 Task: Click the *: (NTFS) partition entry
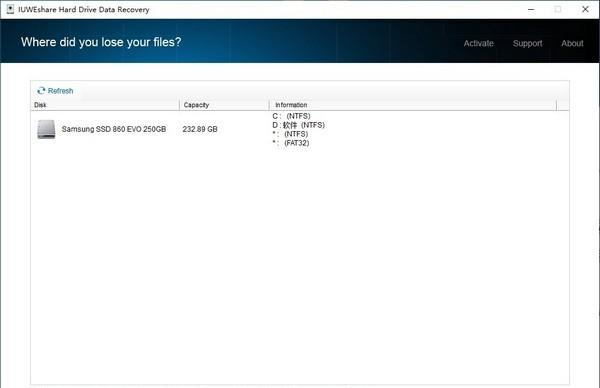coord(290,134)
